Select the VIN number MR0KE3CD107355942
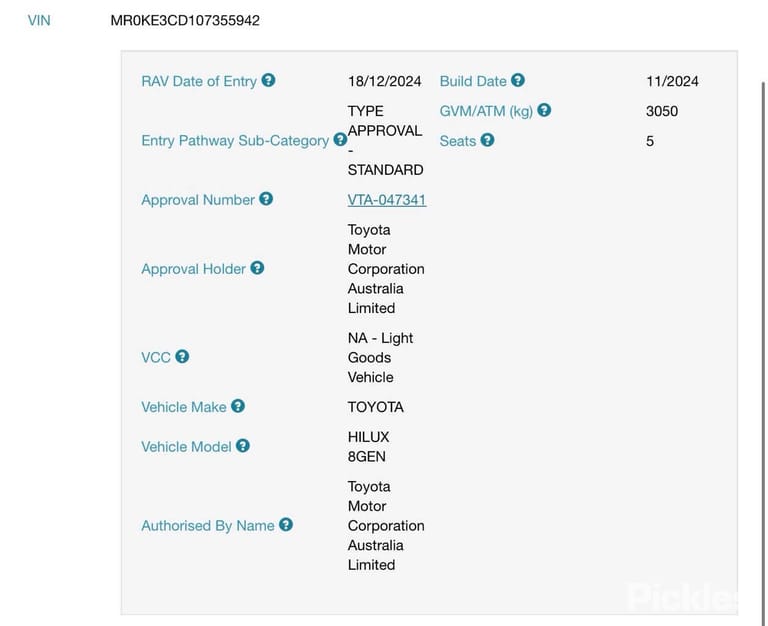This screenshot has height=626, width=768. tap(185, 21)
